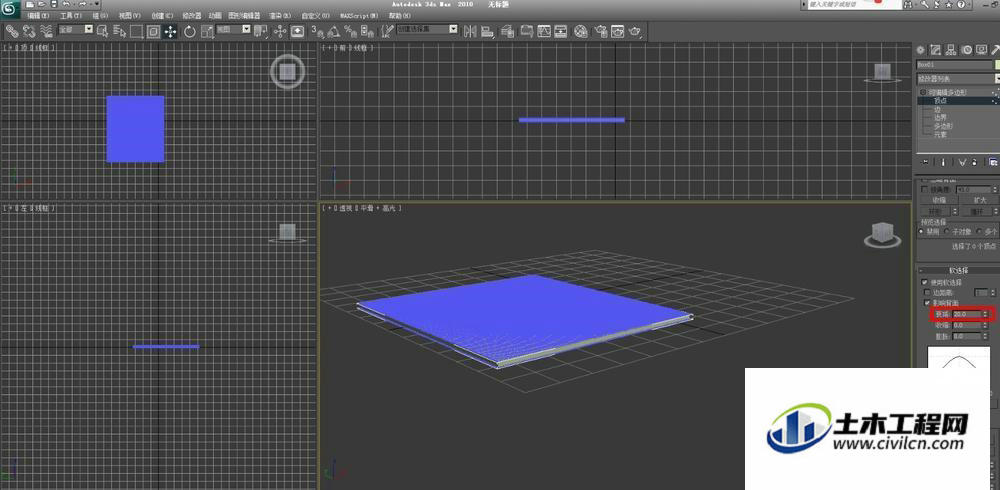The width and height of the screenshot is (1000, 490).
Task: Activate the Select and Move tool
Action: point(170,31)
